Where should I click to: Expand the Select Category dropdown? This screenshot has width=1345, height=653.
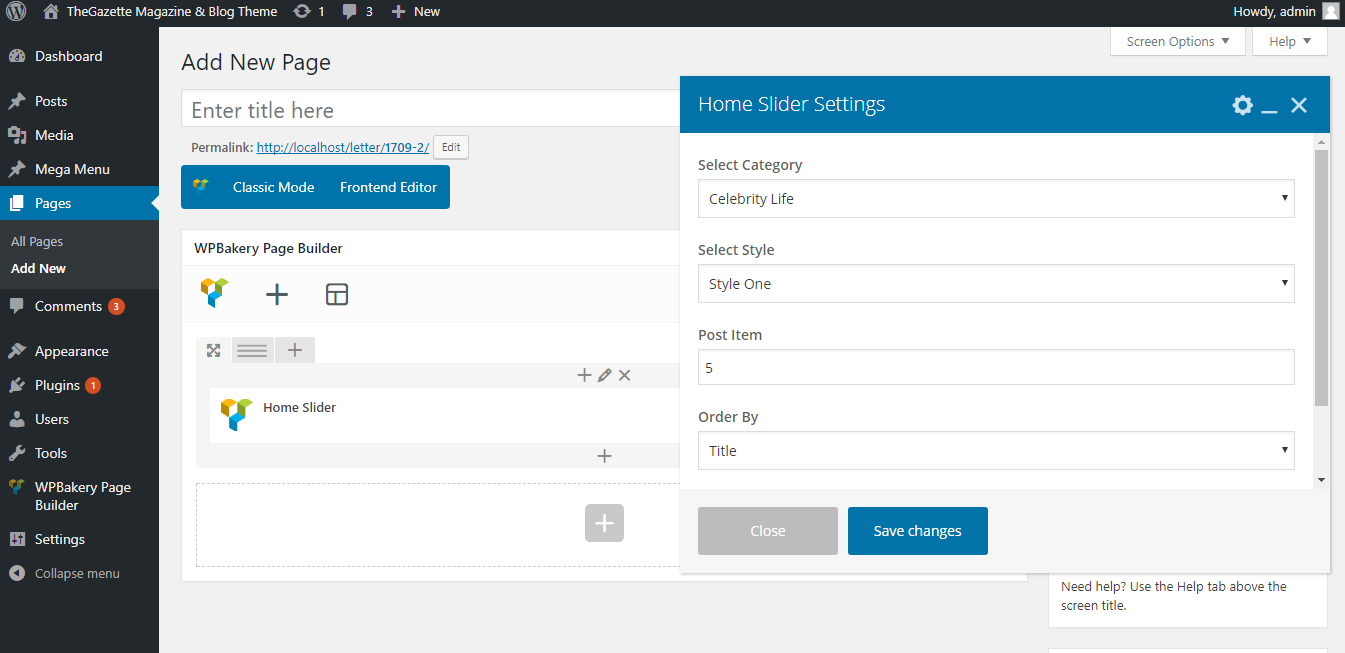pos(995,199)
